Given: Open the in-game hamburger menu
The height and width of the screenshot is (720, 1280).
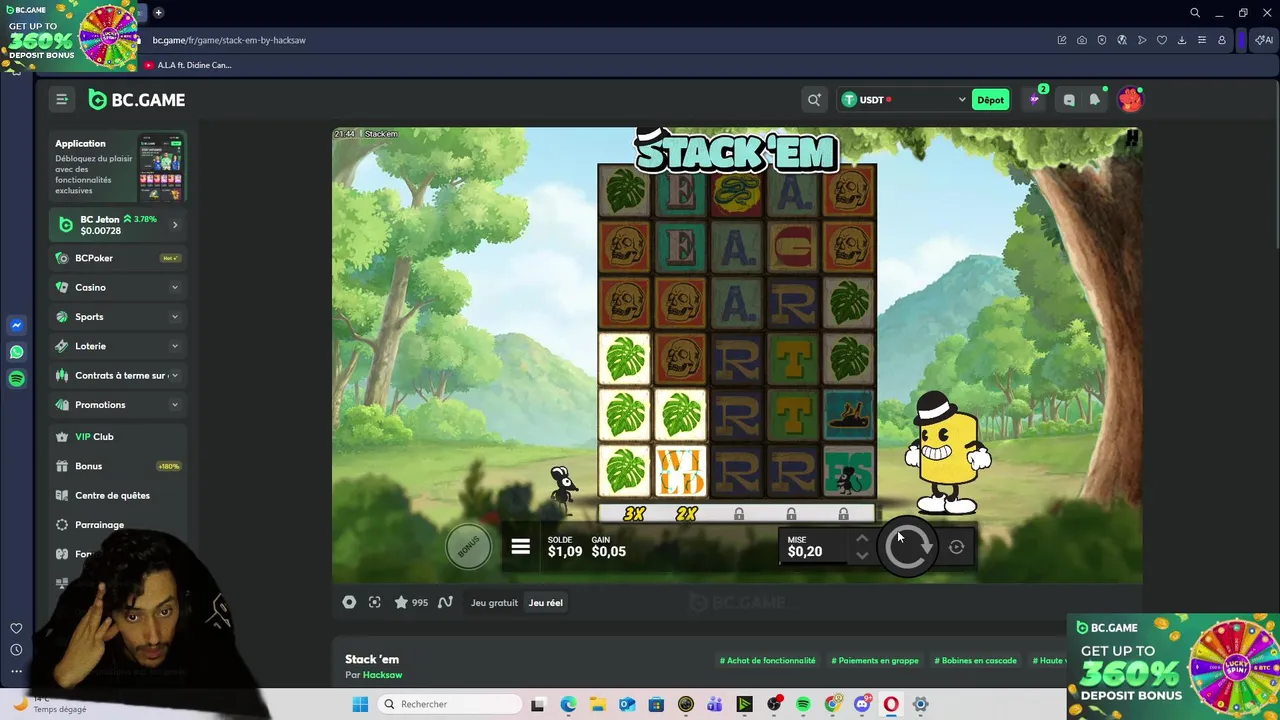Looking at the screenshot, I should pos(520,547).
